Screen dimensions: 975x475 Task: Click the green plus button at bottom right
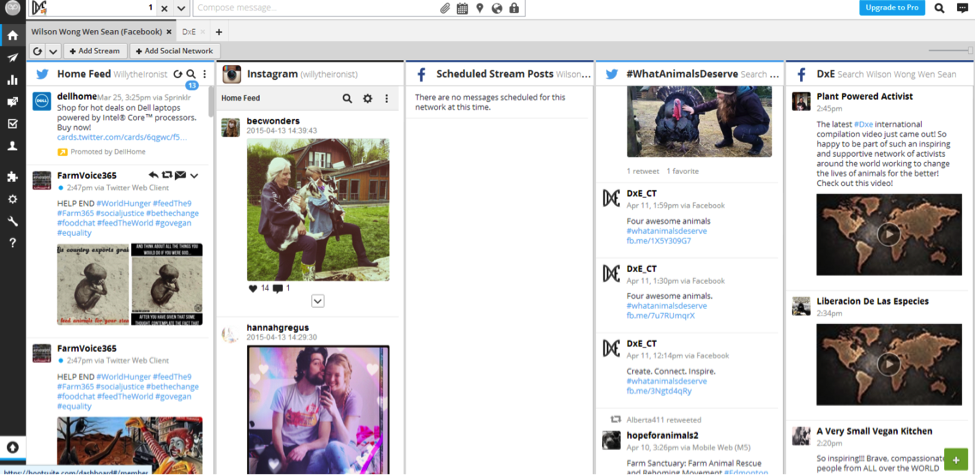[956, 460]
